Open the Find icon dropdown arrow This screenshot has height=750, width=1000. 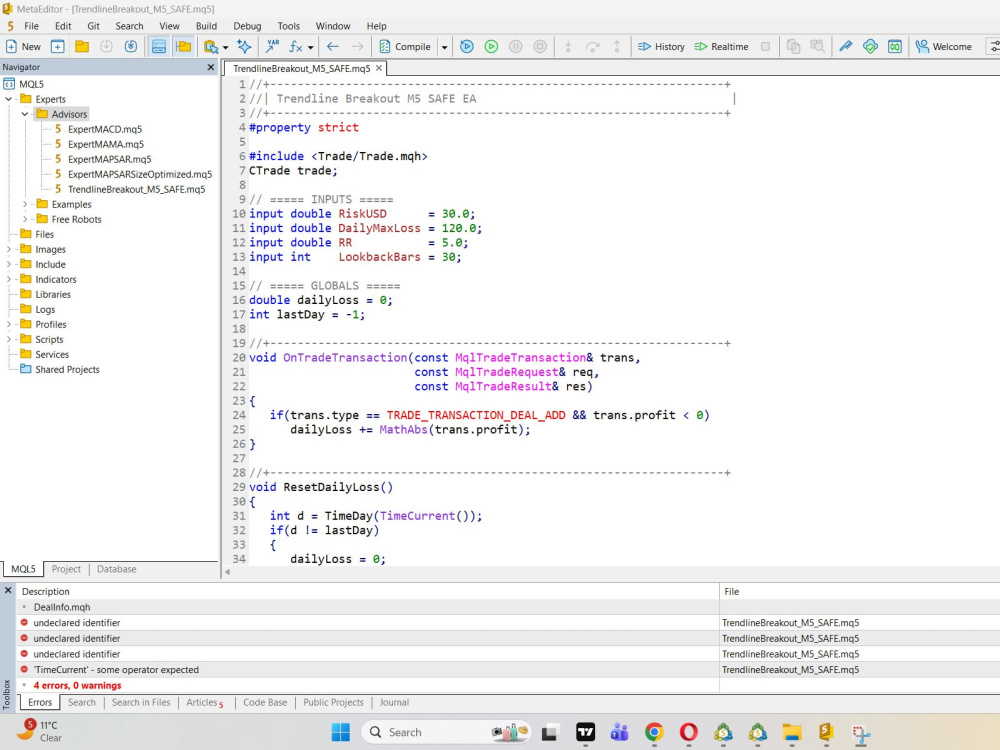[226, 47]
